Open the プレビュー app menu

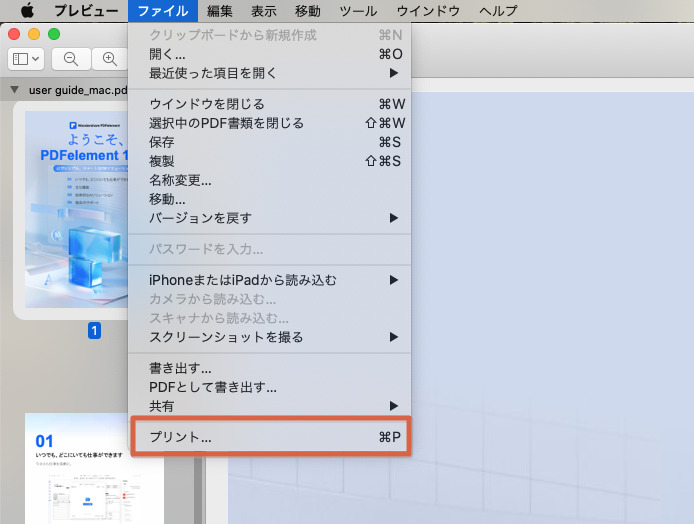coord(86,11)
